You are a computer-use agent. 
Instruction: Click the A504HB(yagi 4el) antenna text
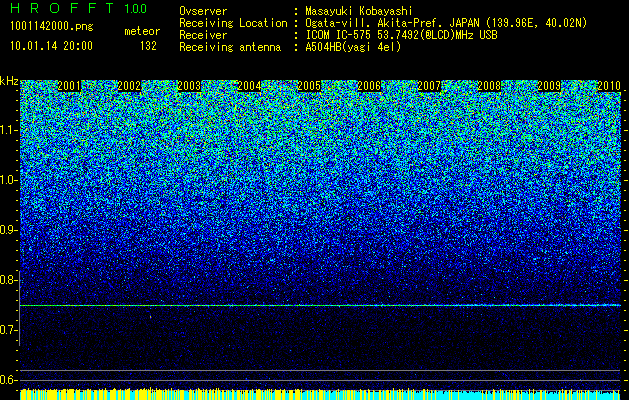click(x=353, y=47)
